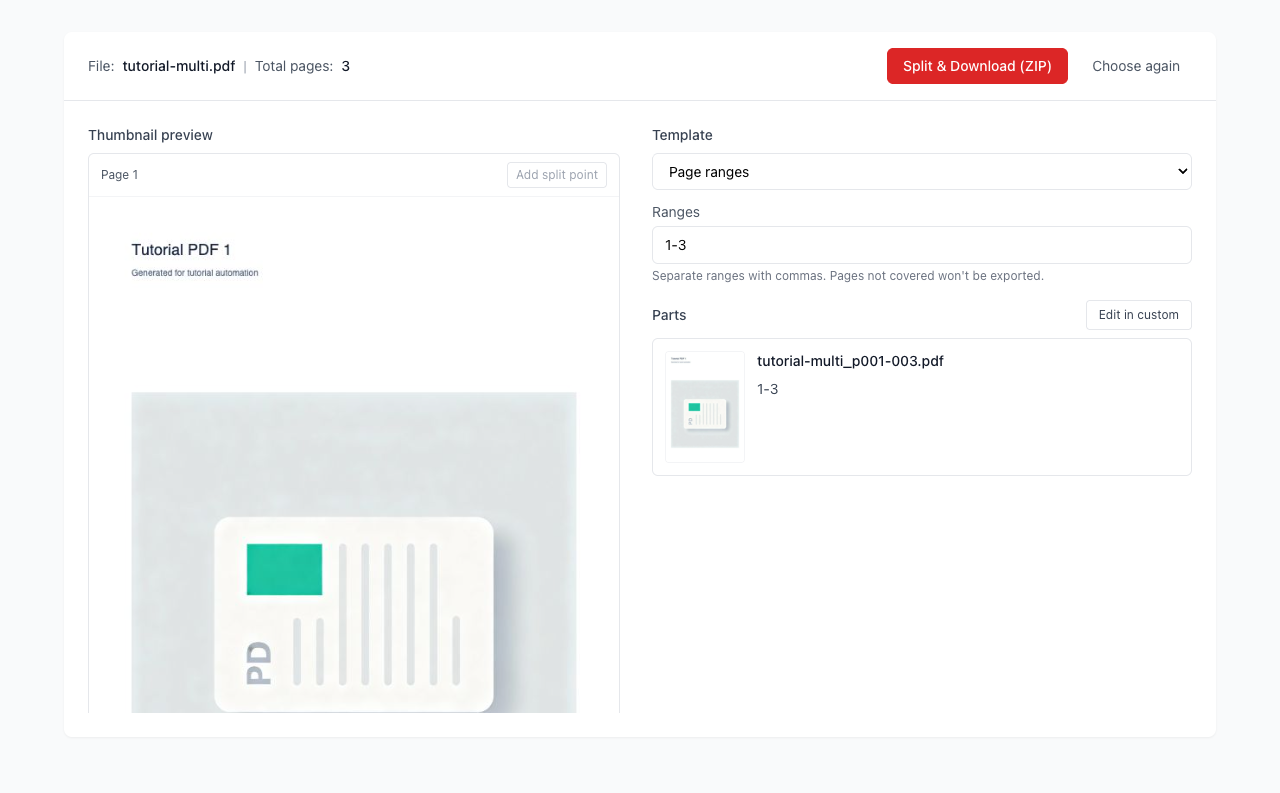This screenshot has width=1280, height=793.
Task: Click the total pages count 3
Action: click(345, 66)
